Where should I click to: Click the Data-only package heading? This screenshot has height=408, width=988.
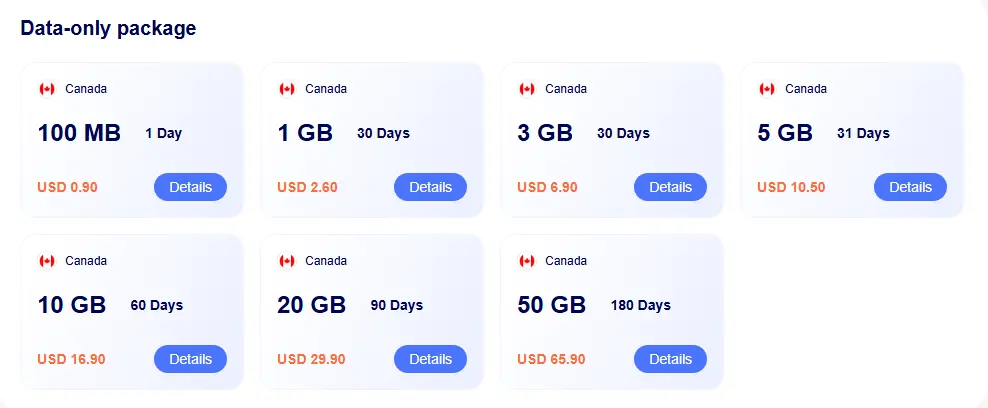point(108,28)
